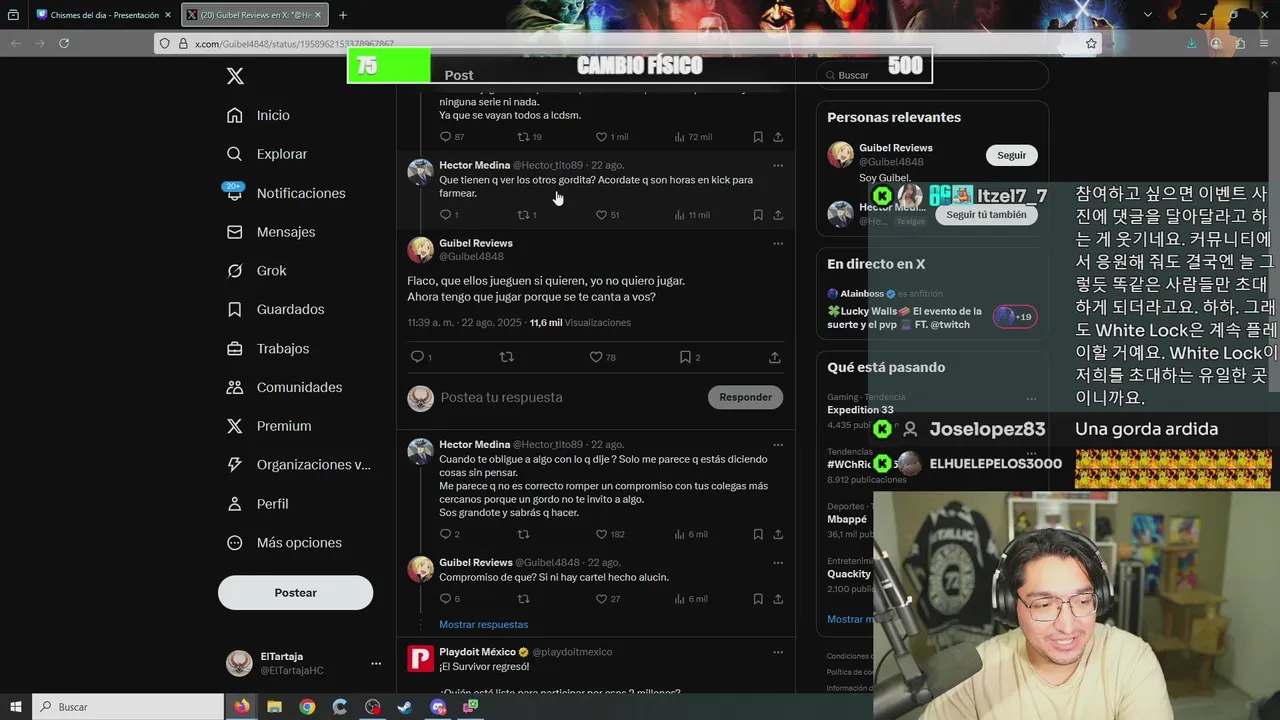Like Hector Medina's reply with 182 likes
Viewport: 1280px width, 720px height.
tap(610, 535)
